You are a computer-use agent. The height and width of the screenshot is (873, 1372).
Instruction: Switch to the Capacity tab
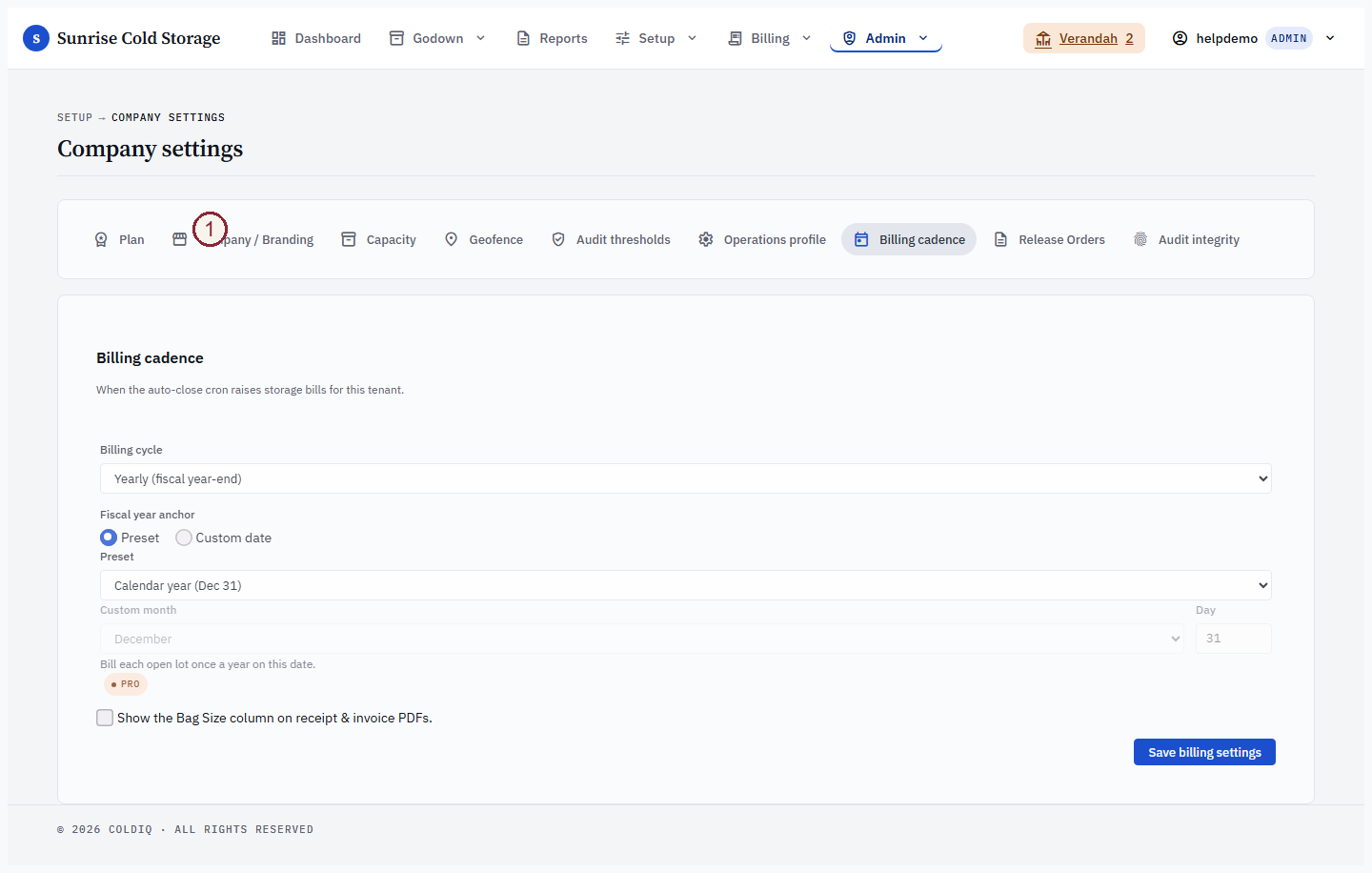[x=378, y=239]
